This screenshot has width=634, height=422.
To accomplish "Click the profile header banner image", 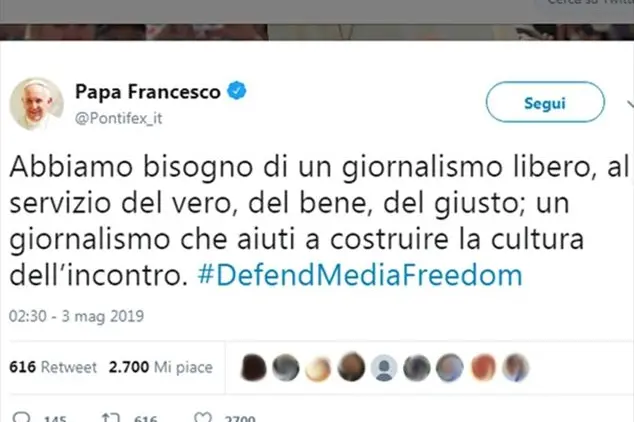I will tap(317, 32).
